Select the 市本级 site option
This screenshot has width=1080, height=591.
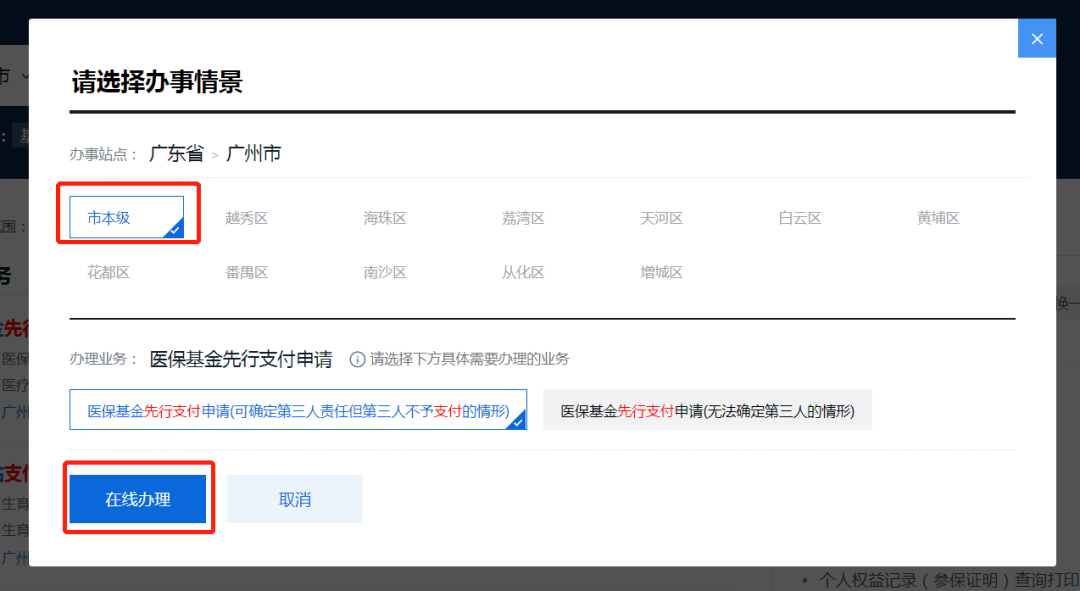126,218
